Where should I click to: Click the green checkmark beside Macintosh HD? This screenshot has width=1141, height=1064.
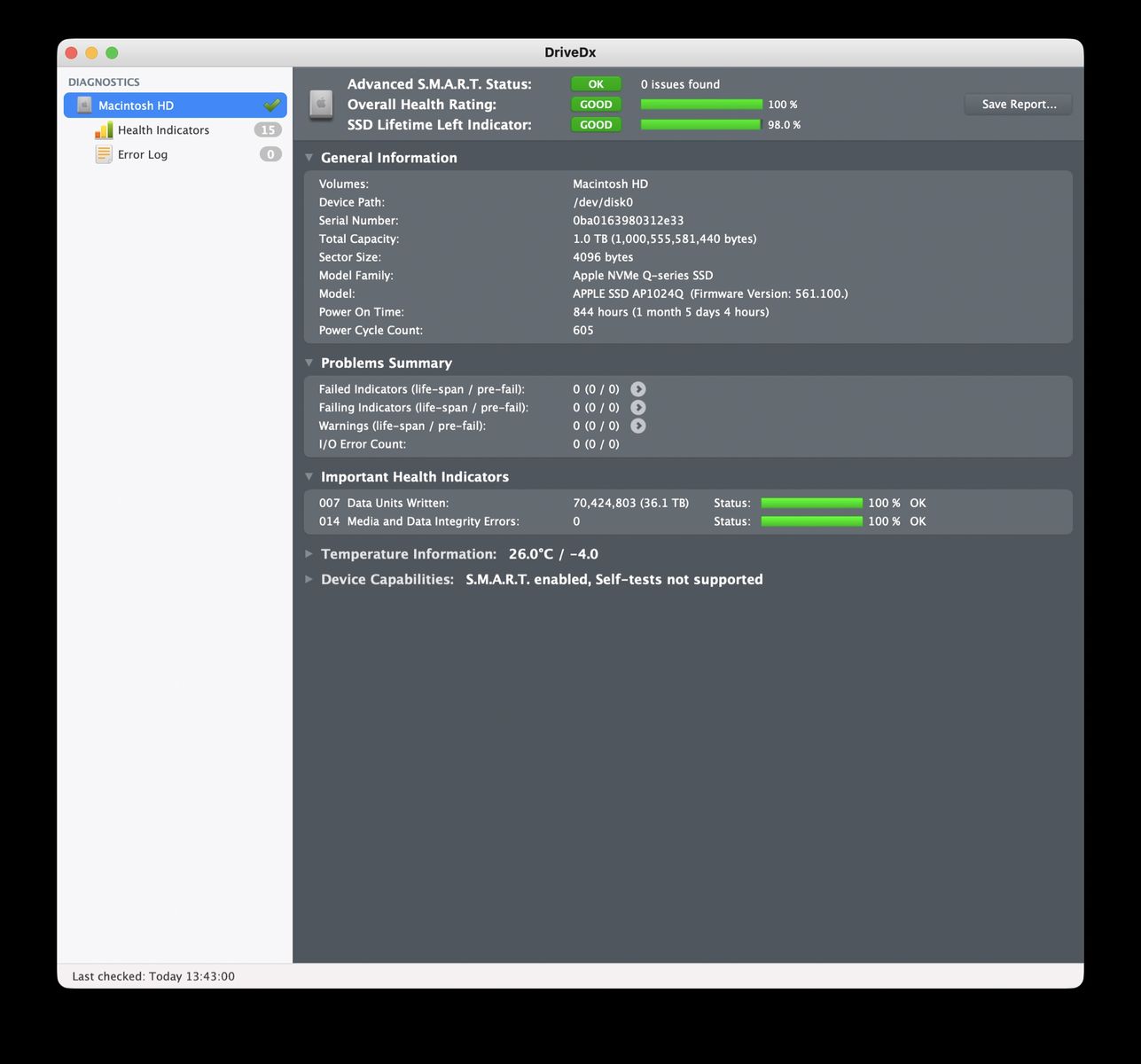[272, 106]
